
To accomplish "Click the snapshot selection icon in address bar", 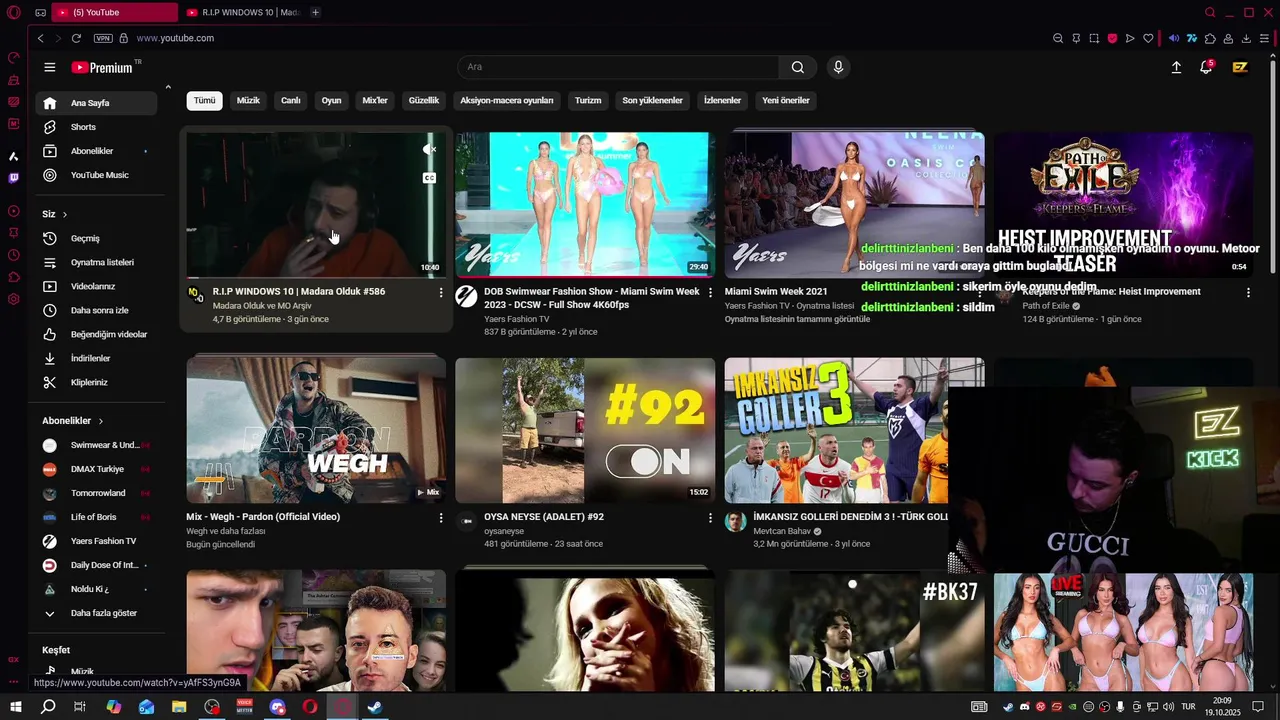I will (1094, 38).
